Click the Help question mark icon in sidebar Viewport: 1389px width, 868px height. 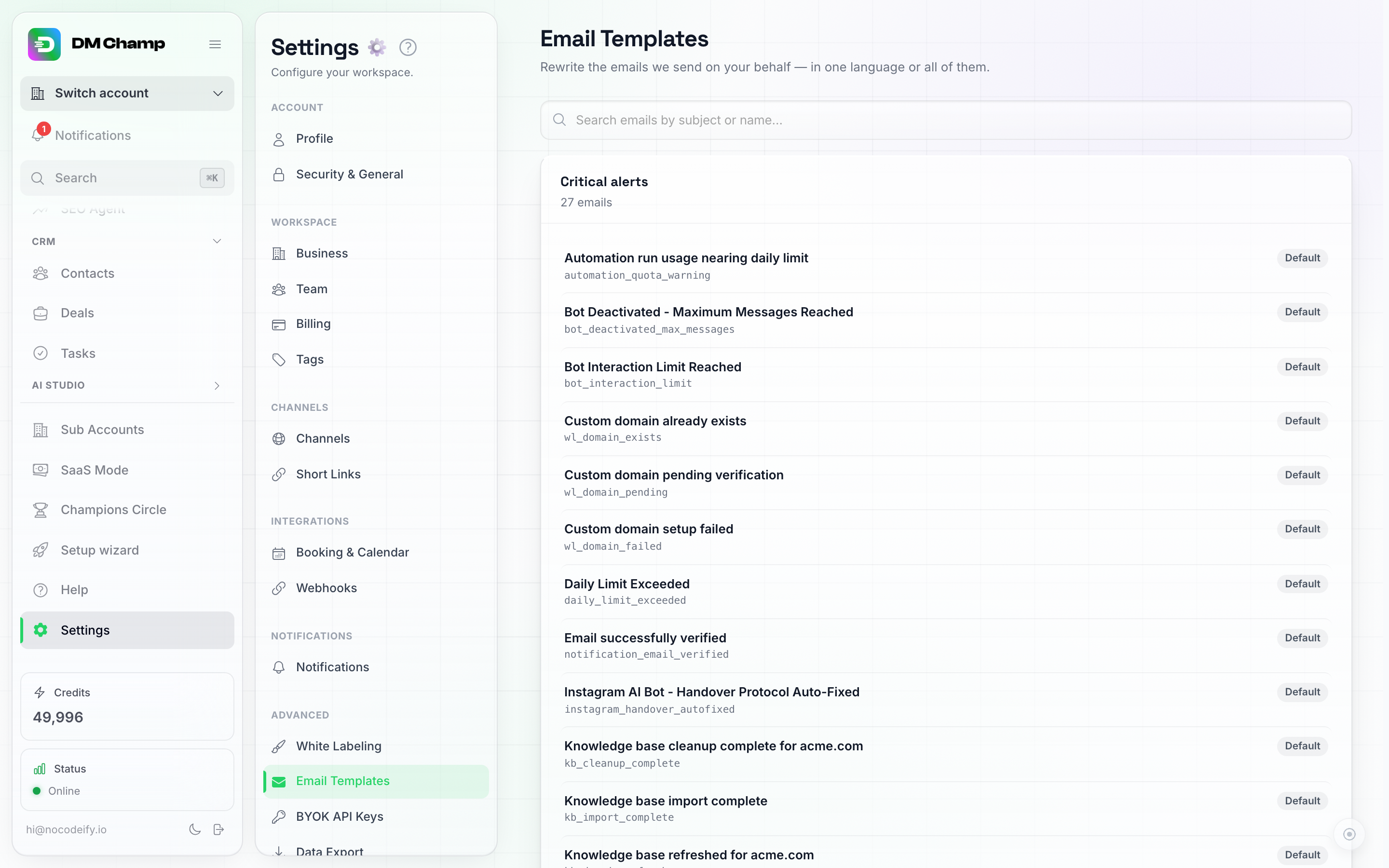40,590
